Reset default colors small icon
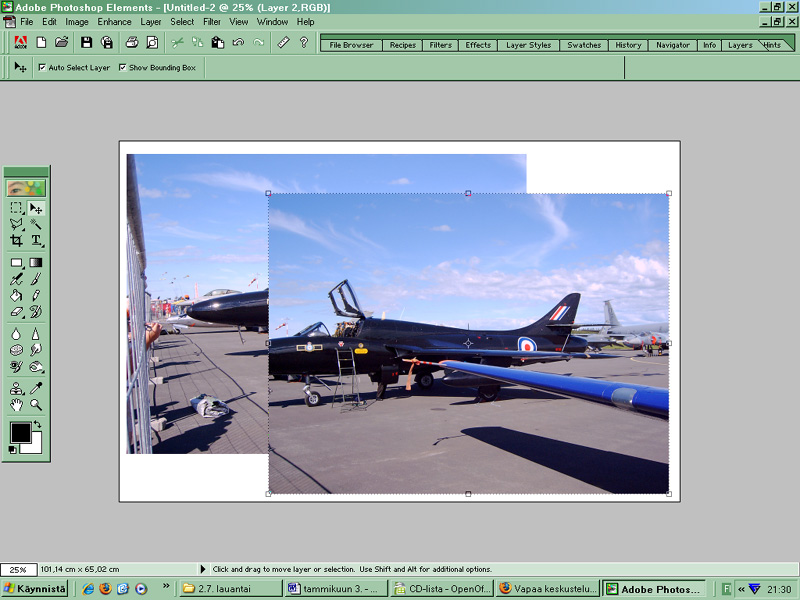The height and width of the screenshot is (600, 800). [x=13, y=449]
